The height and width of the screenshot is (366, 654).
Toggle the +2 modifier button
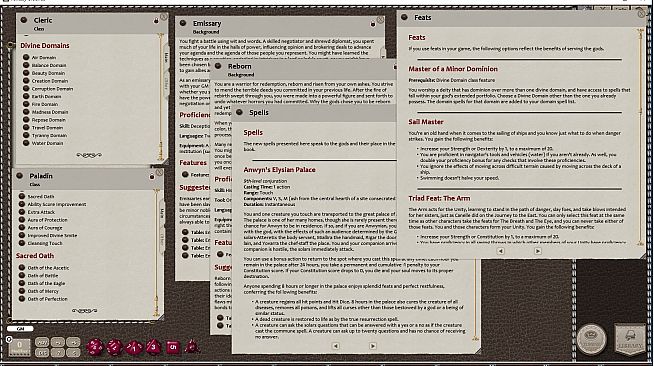[x=58, y=342]
